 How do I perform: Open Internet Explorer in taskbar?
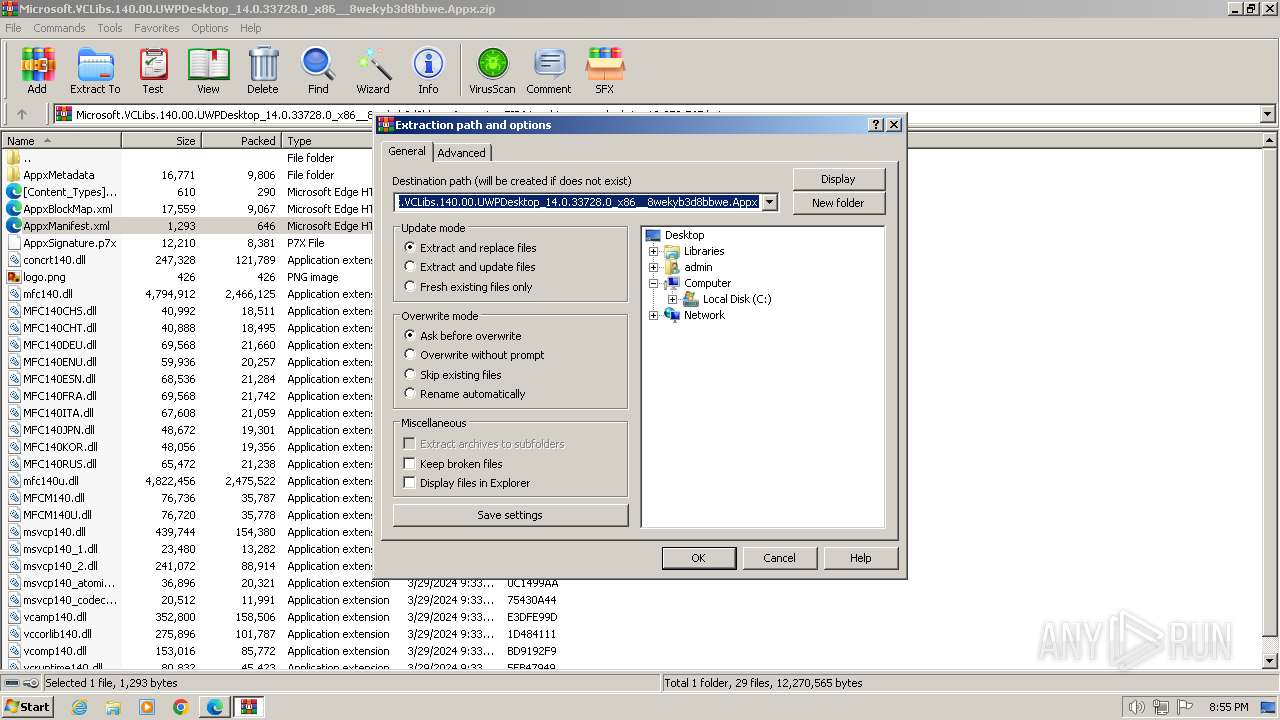(79, 707)
